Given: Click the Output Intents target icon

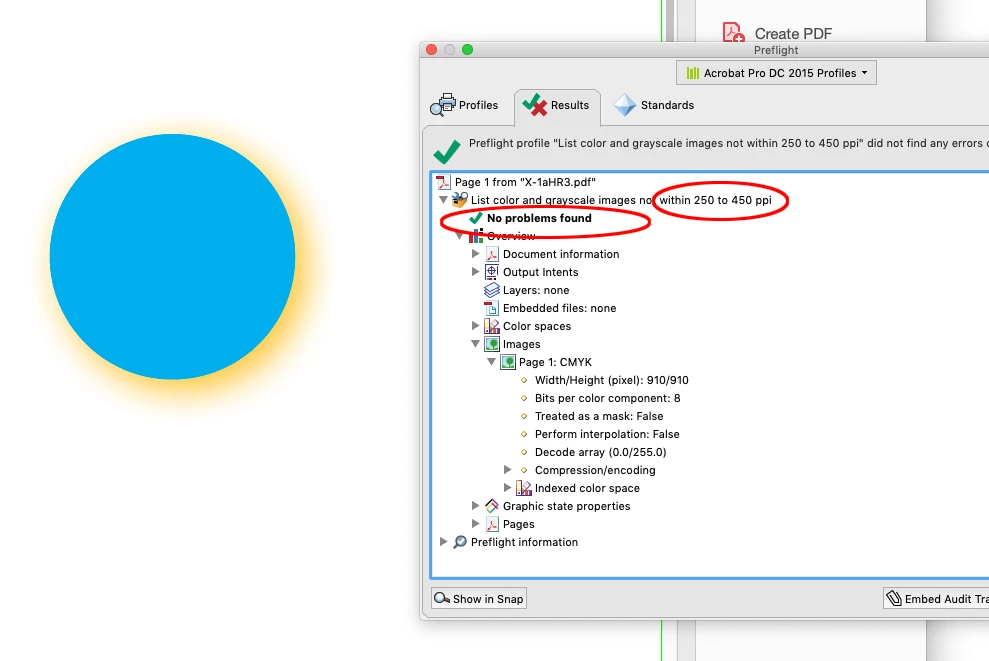Looking at the screenshot, I should [x=491, y=272].
